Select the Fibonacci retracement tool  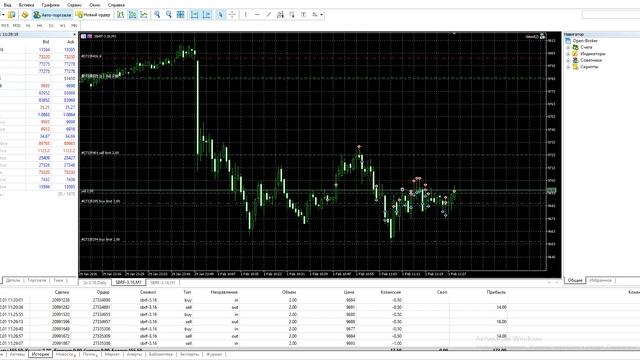(292, 15)
